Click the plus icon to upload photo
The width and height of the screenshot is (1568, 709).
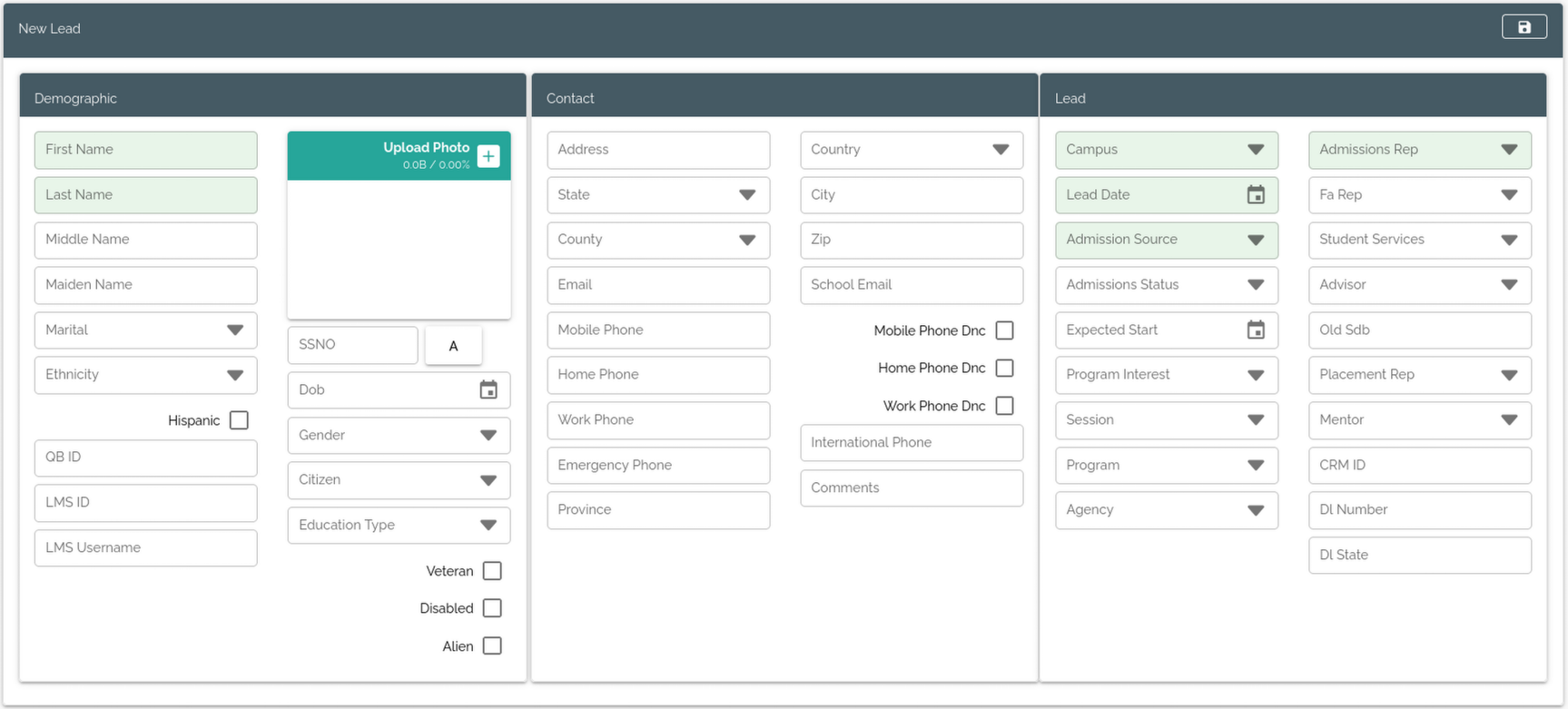tap(488, 156)
